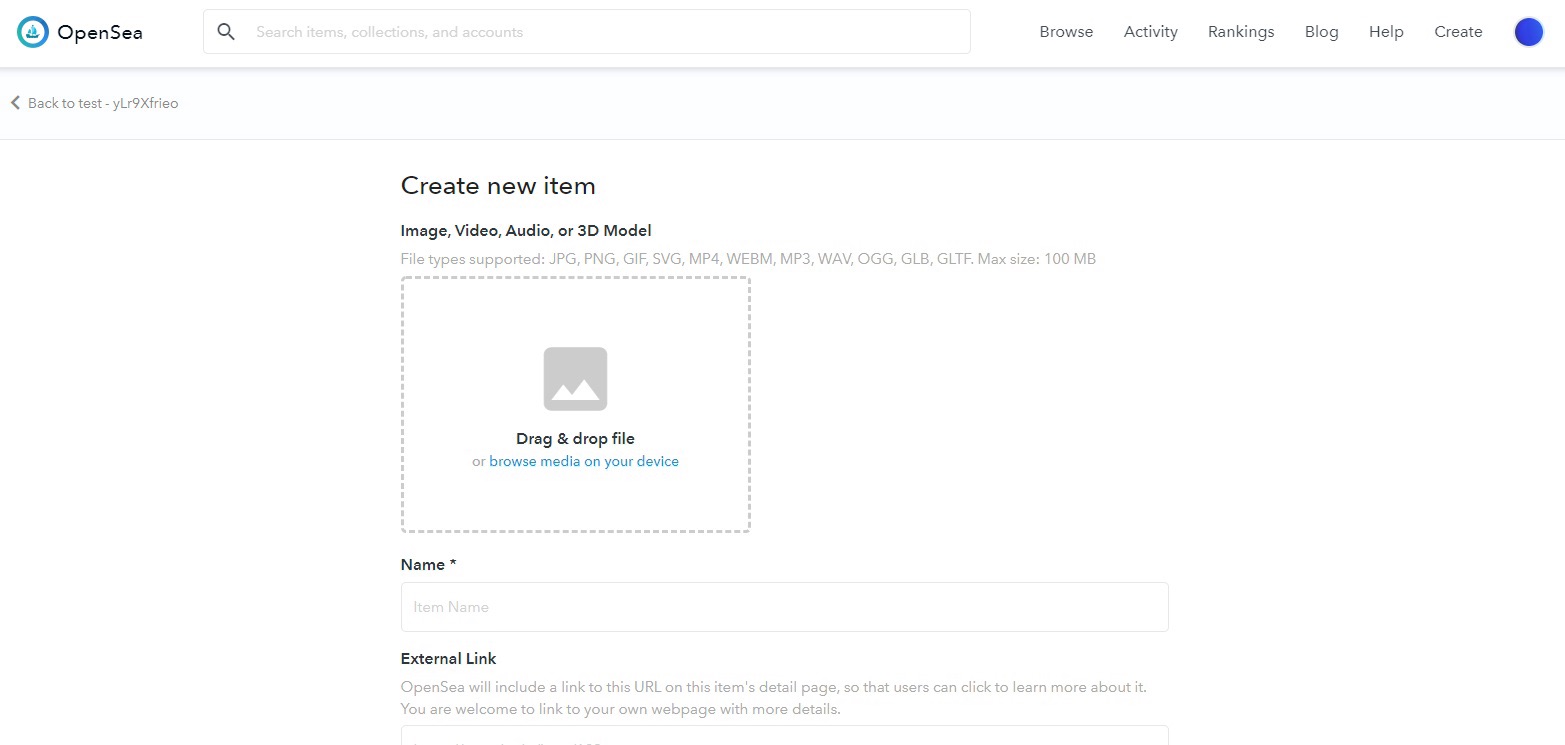Click the Drag & drop file label
This screenshot has height=745, width=1565.
575,438
